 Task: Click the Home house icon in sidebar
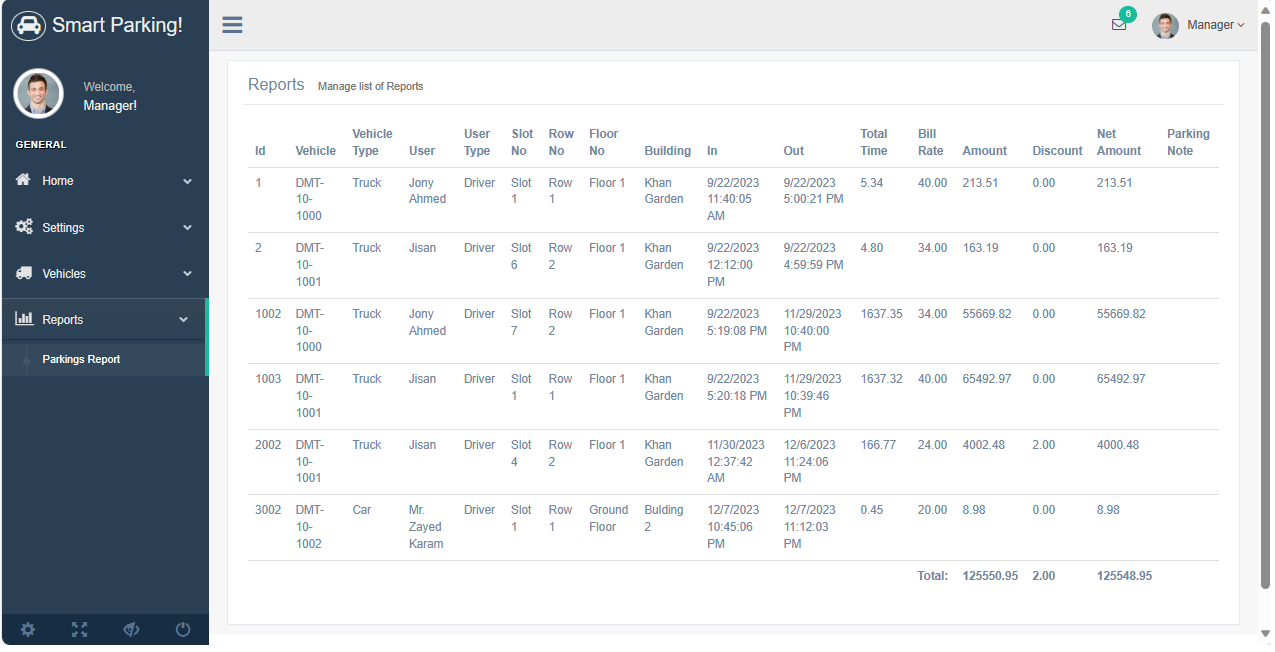(24, 180)
